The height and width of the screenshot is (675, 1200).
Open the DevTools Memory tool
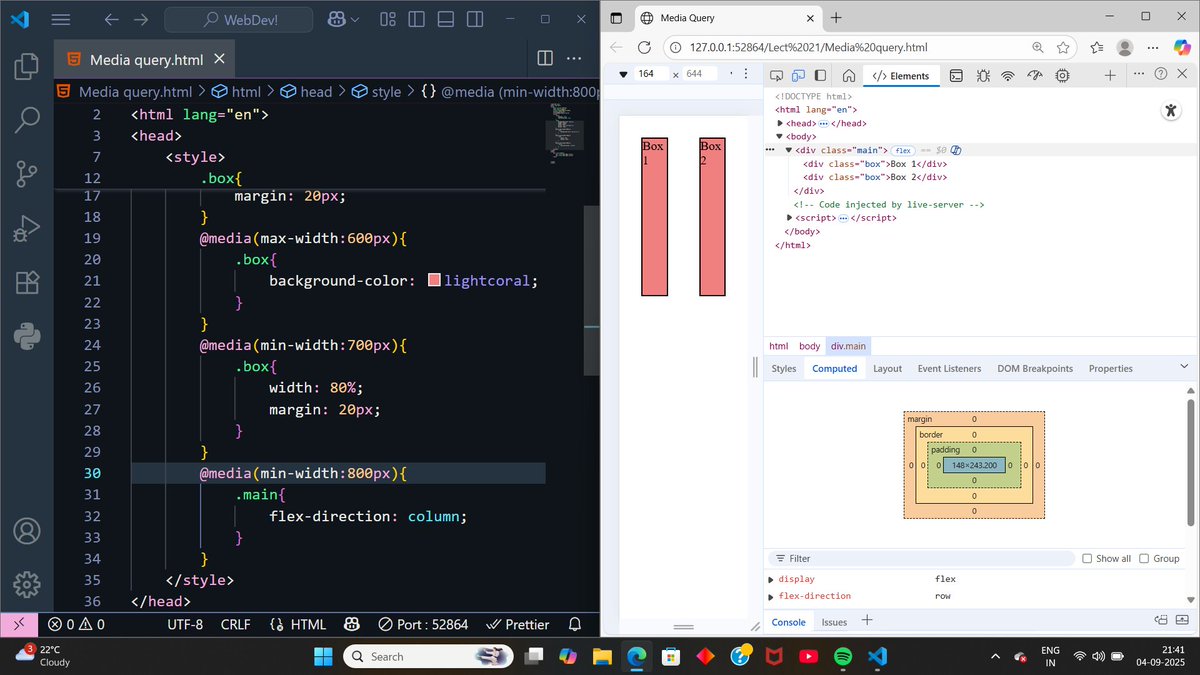point(1062,75)
